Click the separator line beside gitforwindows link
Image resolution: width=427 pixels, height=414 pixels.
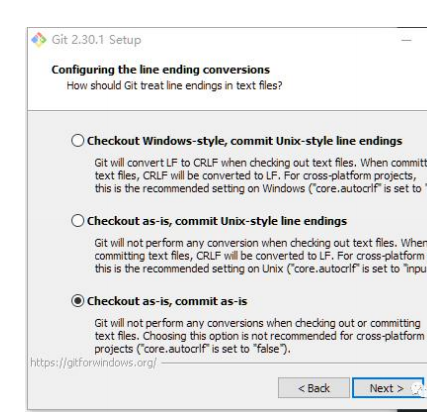coord(293,363)
